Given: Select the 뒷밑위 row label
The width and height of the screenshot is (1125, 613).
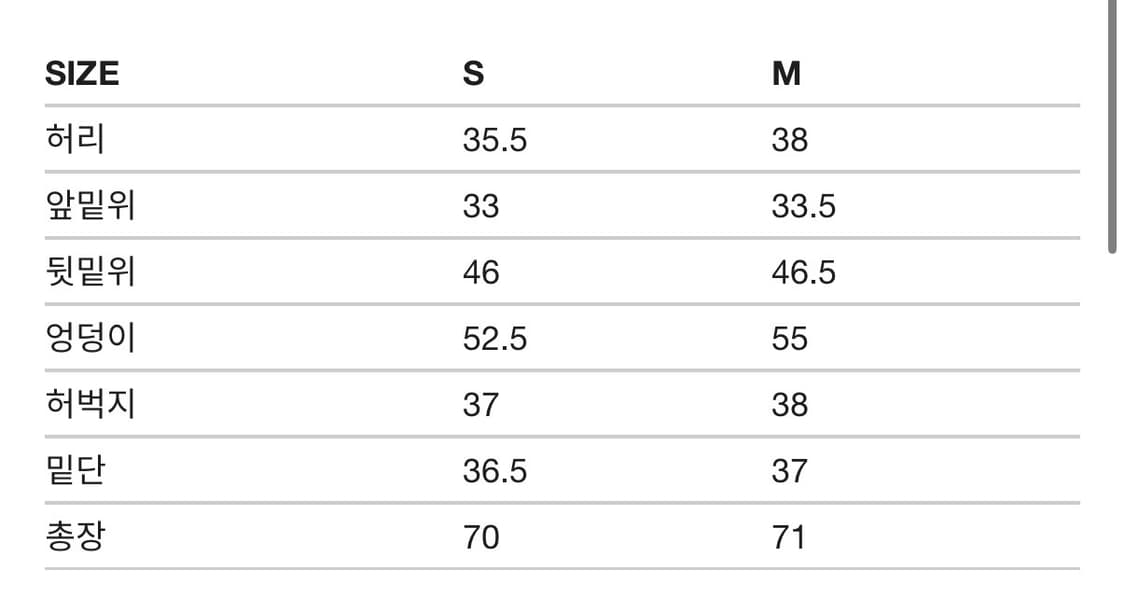Looking at the screenshot, I should 90,272.
